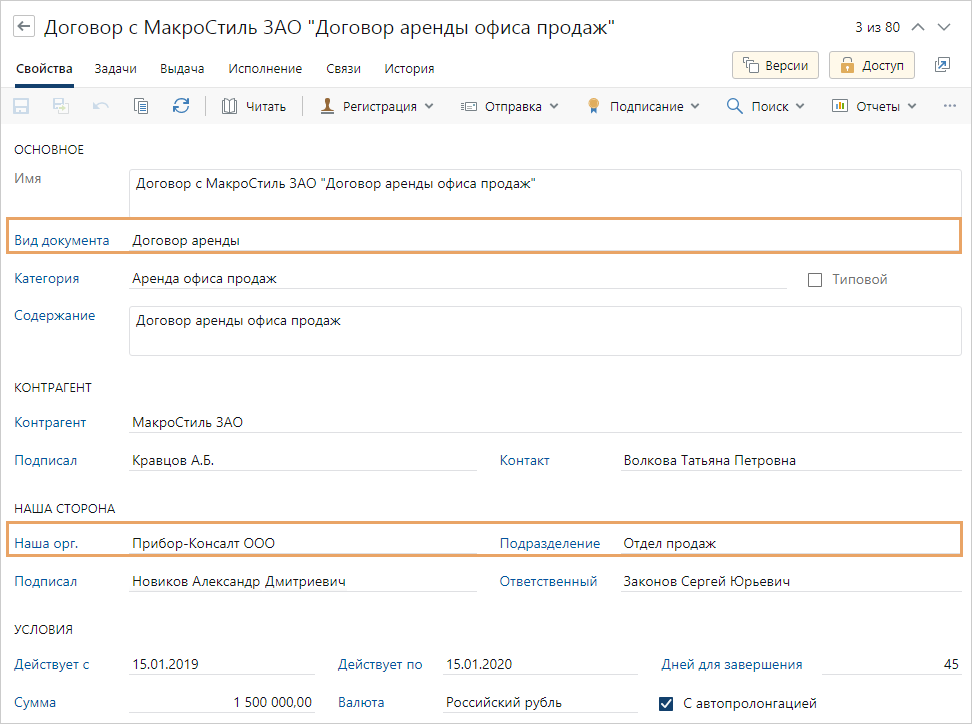The image size is (972, 724).
Task: Click the refresh icon in toolbar
Action: [181, 106]
